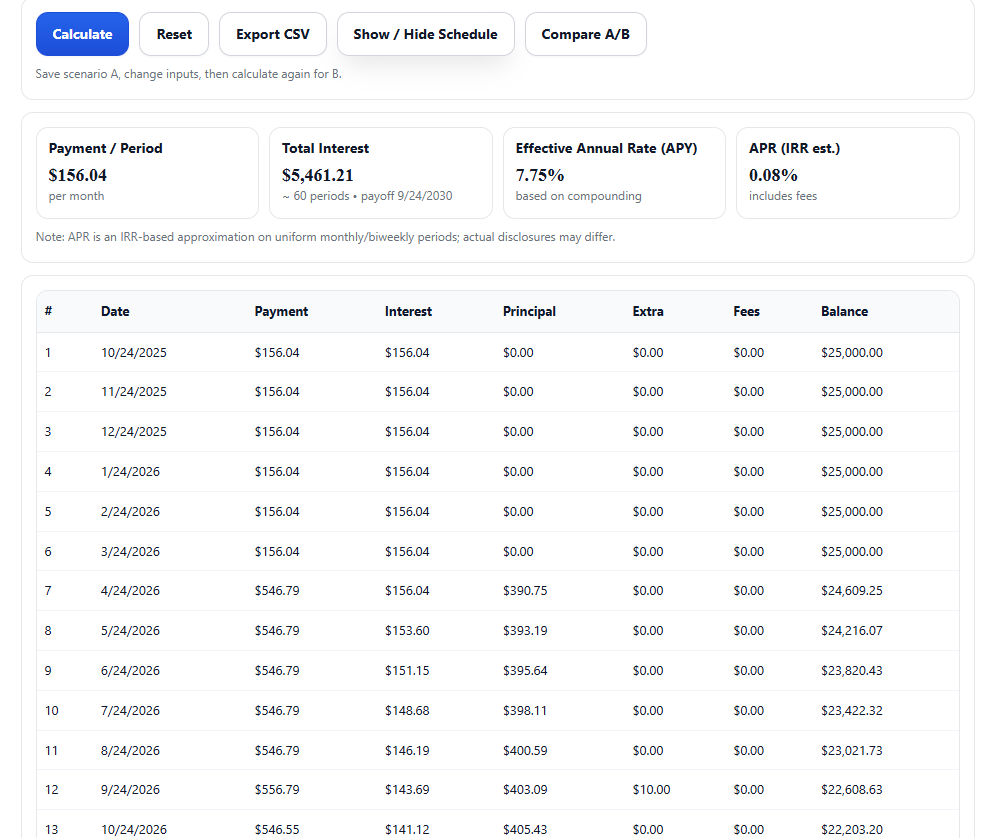Select date cell 5/24/2026
Image resolution: width=993 pixels, height=838 pixels.
pyautogui.click(x=130, y=630)
